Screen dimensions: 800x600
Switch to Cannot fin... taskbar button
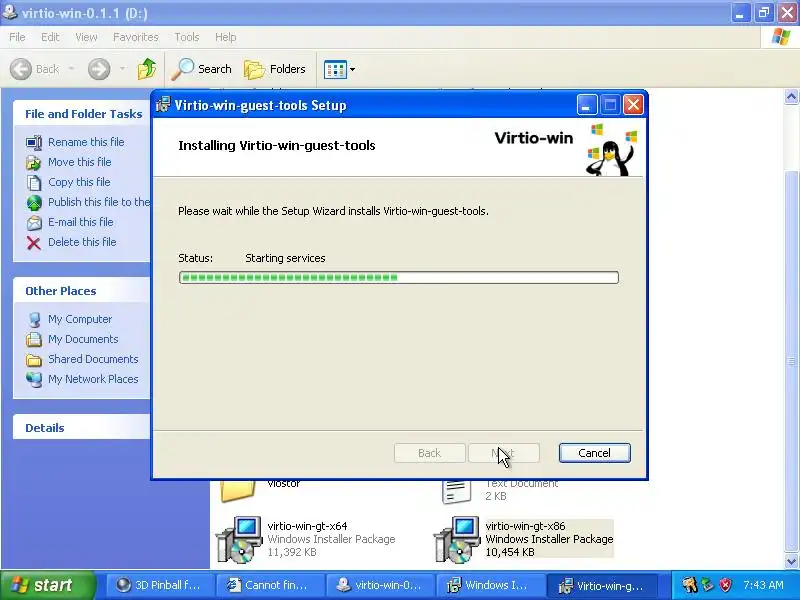269,585
